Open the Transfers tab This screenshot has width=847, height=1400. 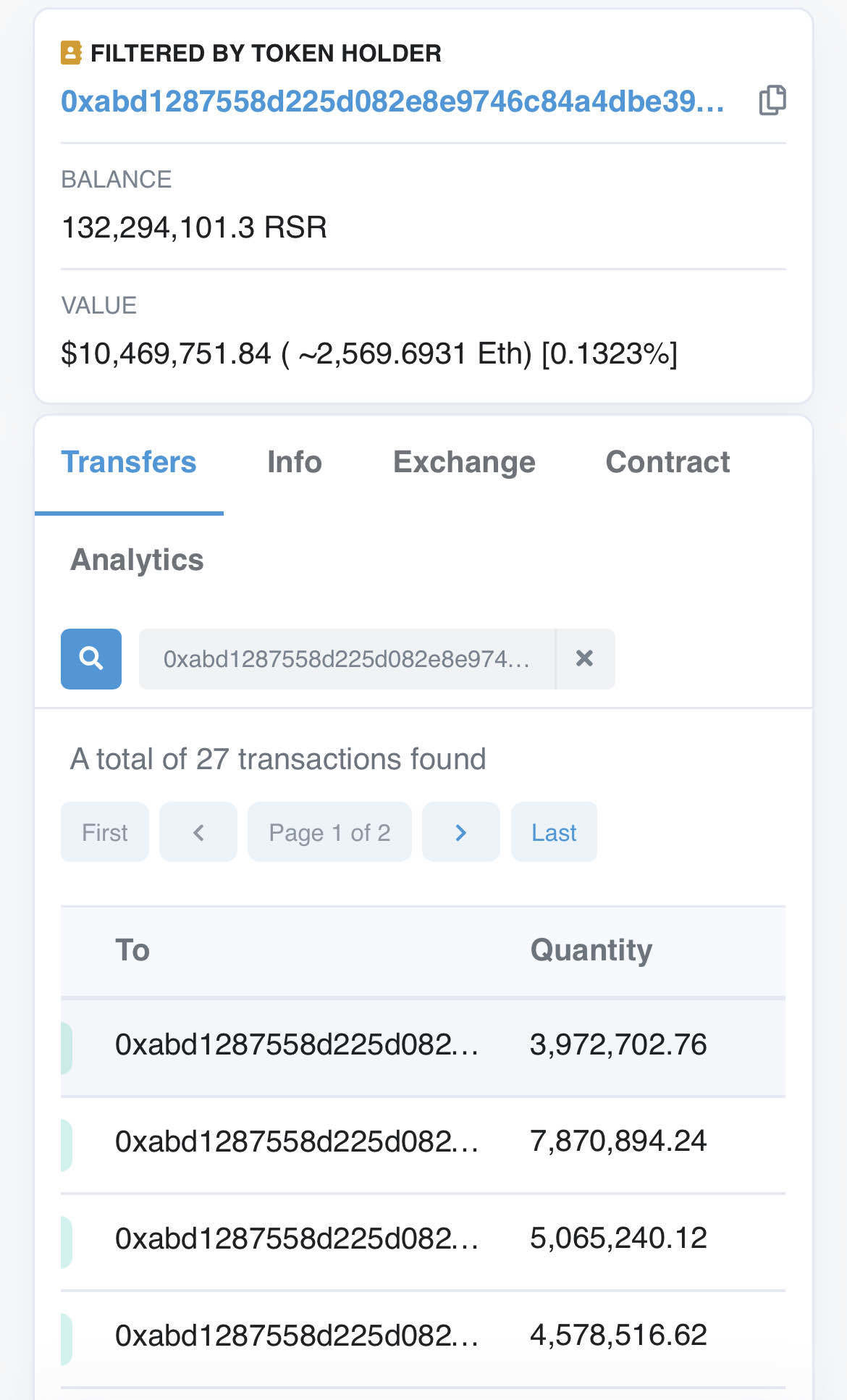click(x=129, y=462)
